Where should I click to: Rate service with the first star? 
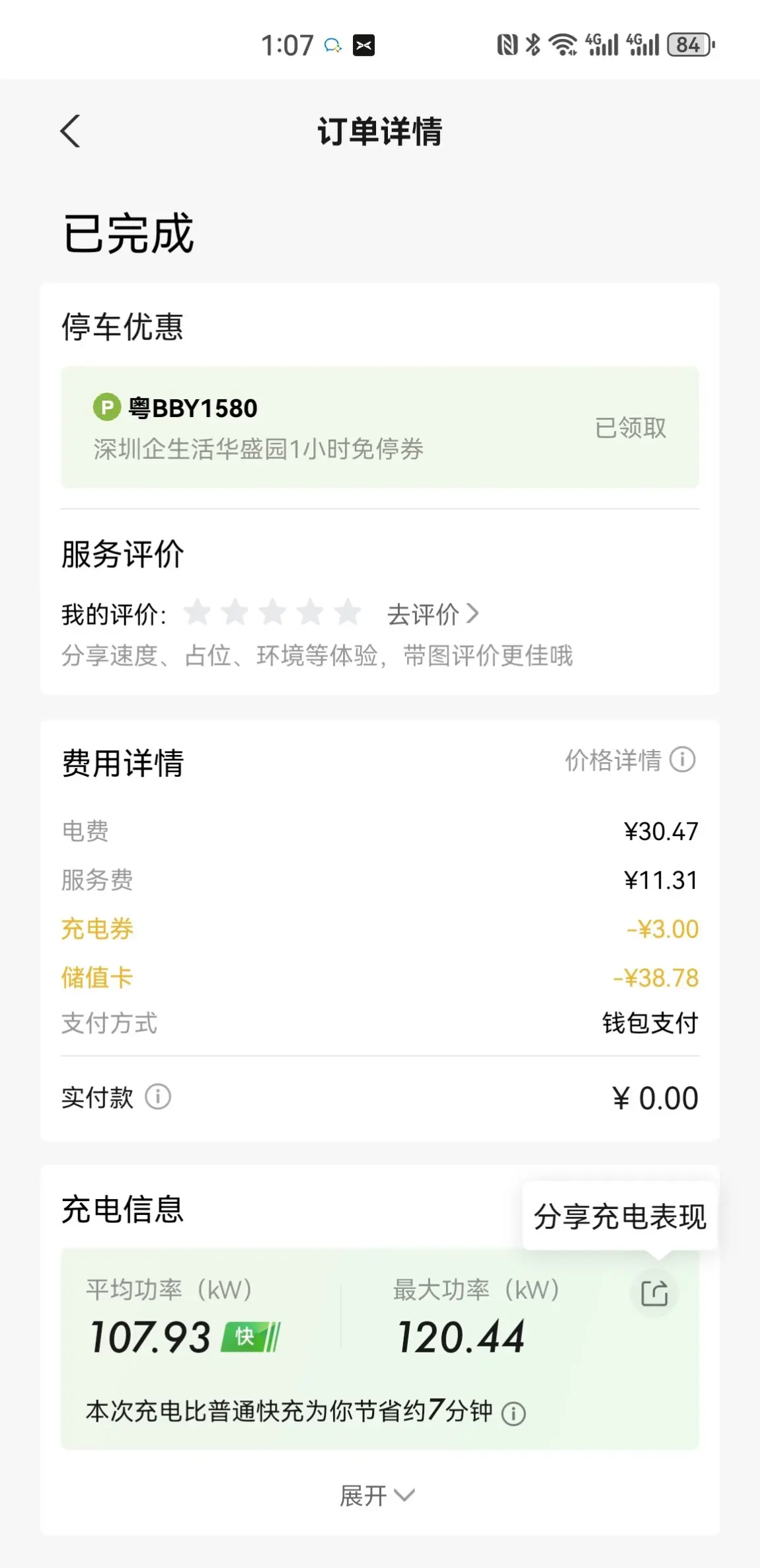coord(197,613)
